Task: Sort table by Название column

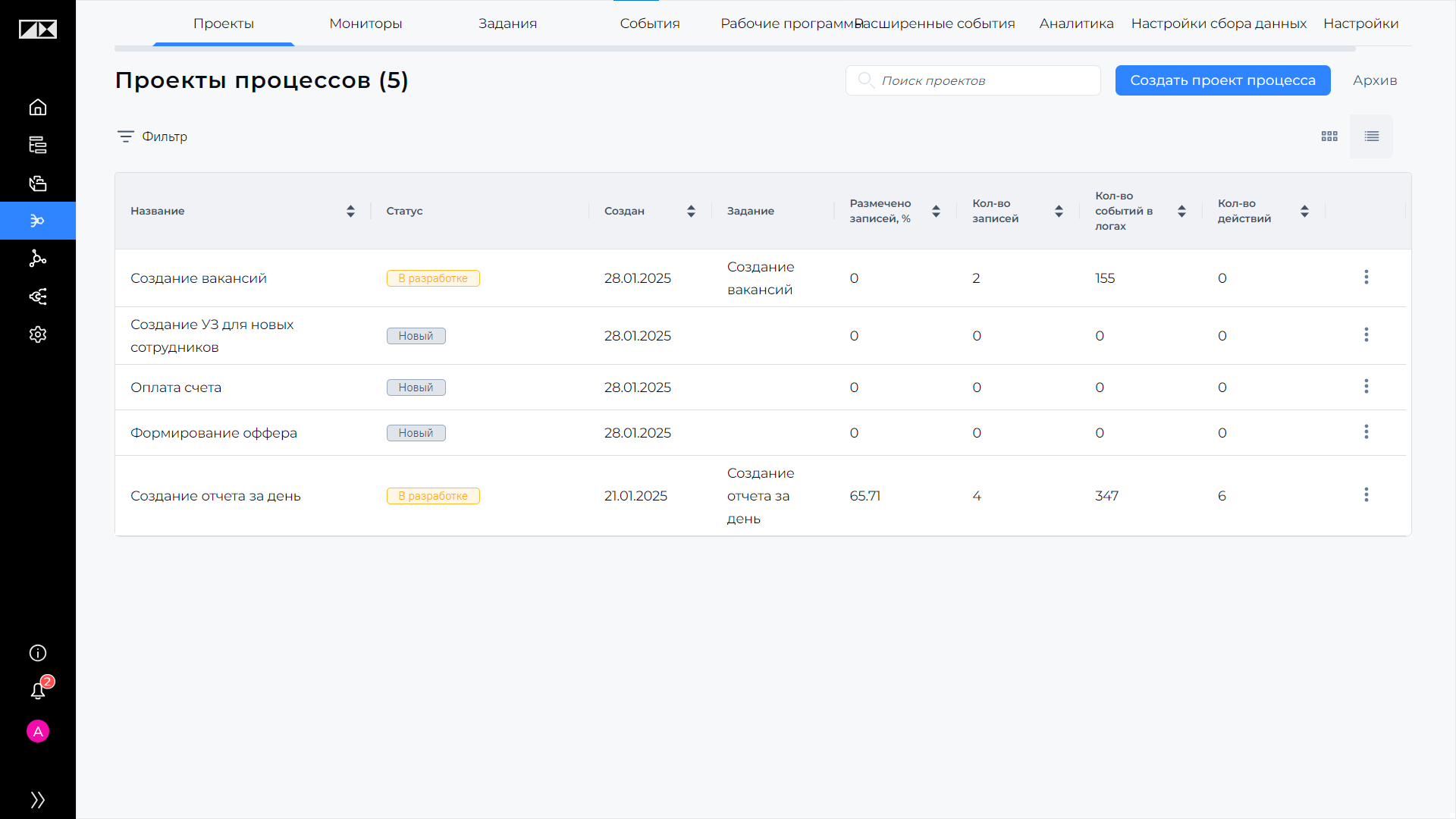Action: click(x=350, y=211)
